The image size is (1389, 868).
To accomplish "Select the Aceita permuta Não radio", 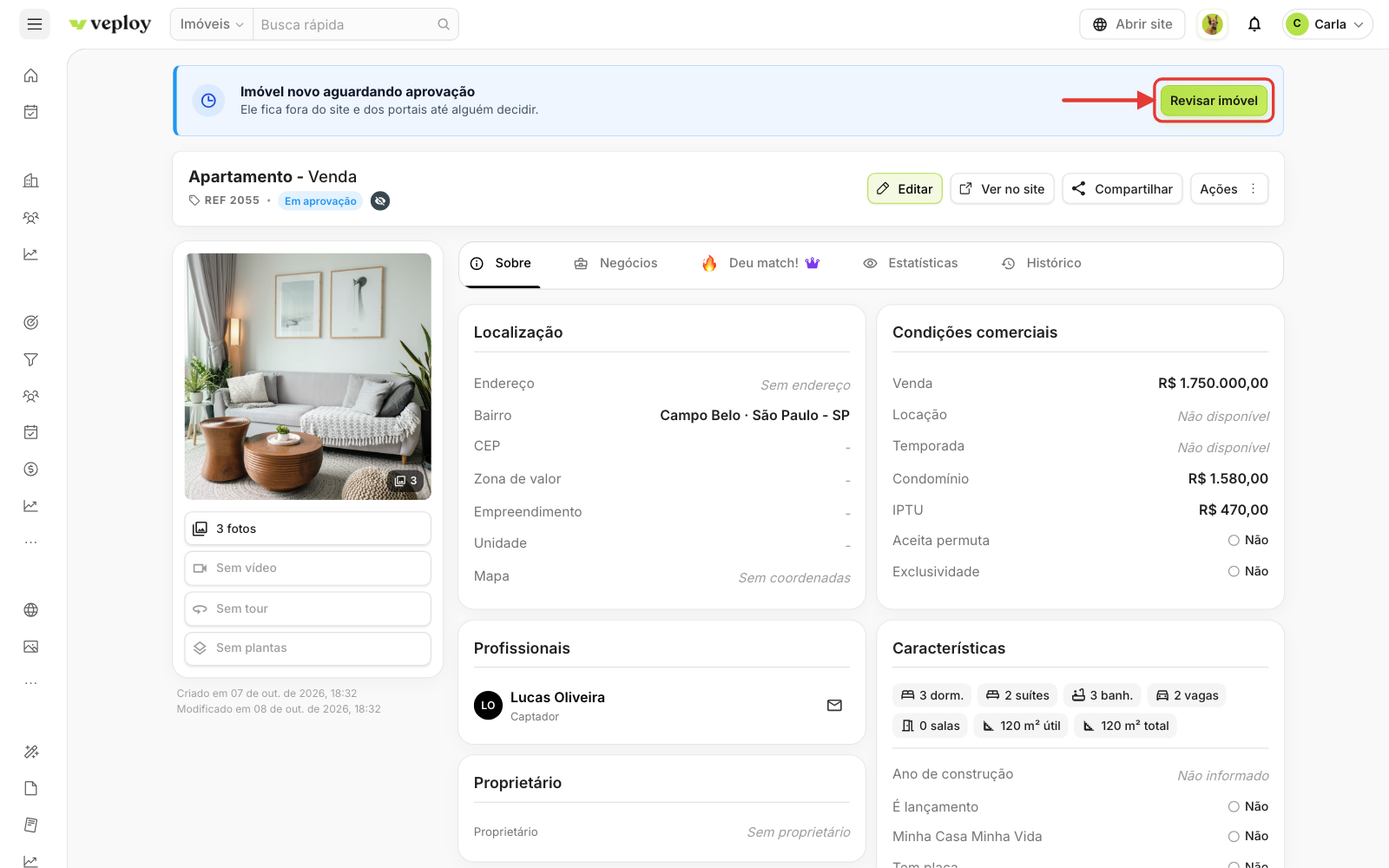I will click(x=1234, y=541).
